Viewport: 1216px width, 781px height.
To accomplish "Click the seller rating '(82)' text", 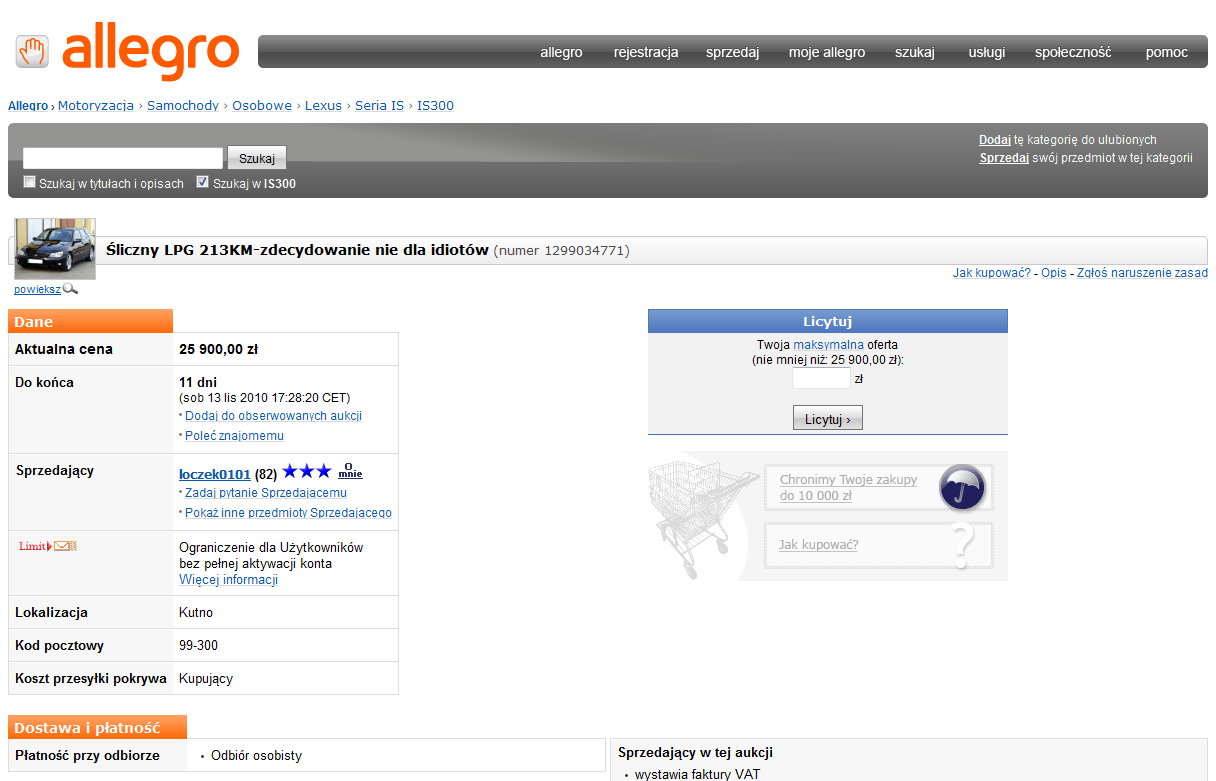I will pos(266,474).
